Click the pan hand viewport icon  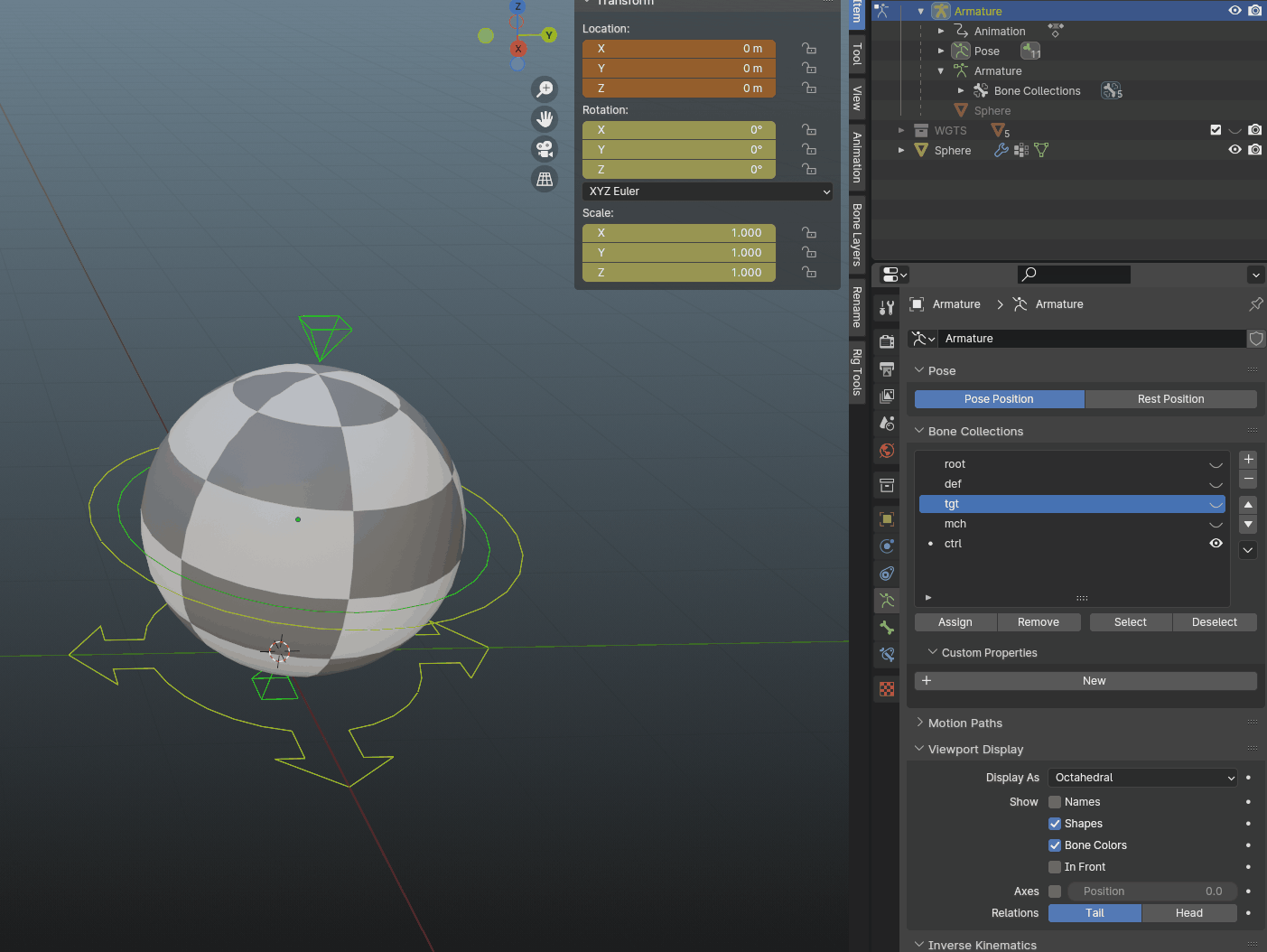pyautogui.click(x=545, y=119)
